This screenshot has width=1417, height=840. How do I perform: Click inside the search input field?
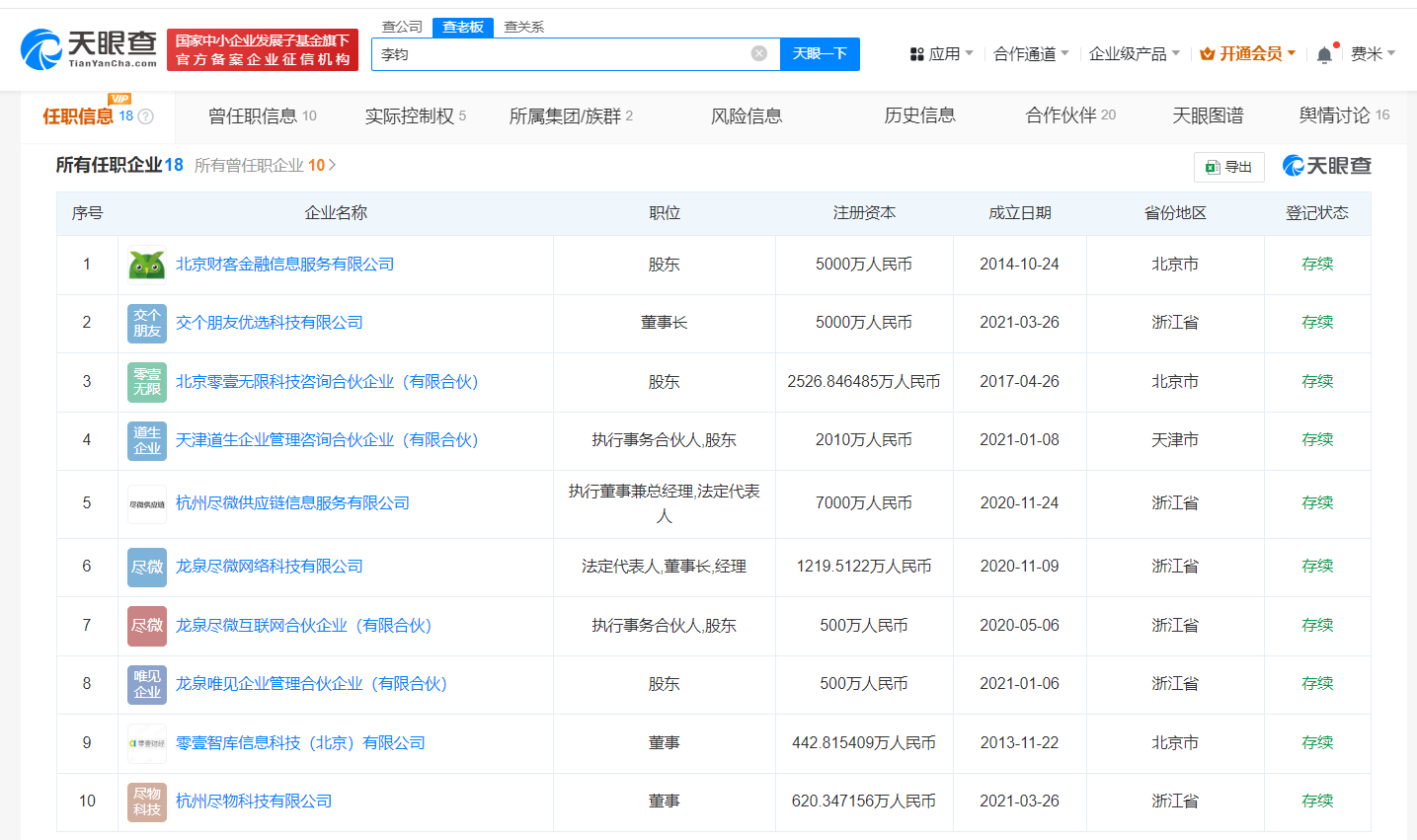pyautogui.click(x=543, y=53)
